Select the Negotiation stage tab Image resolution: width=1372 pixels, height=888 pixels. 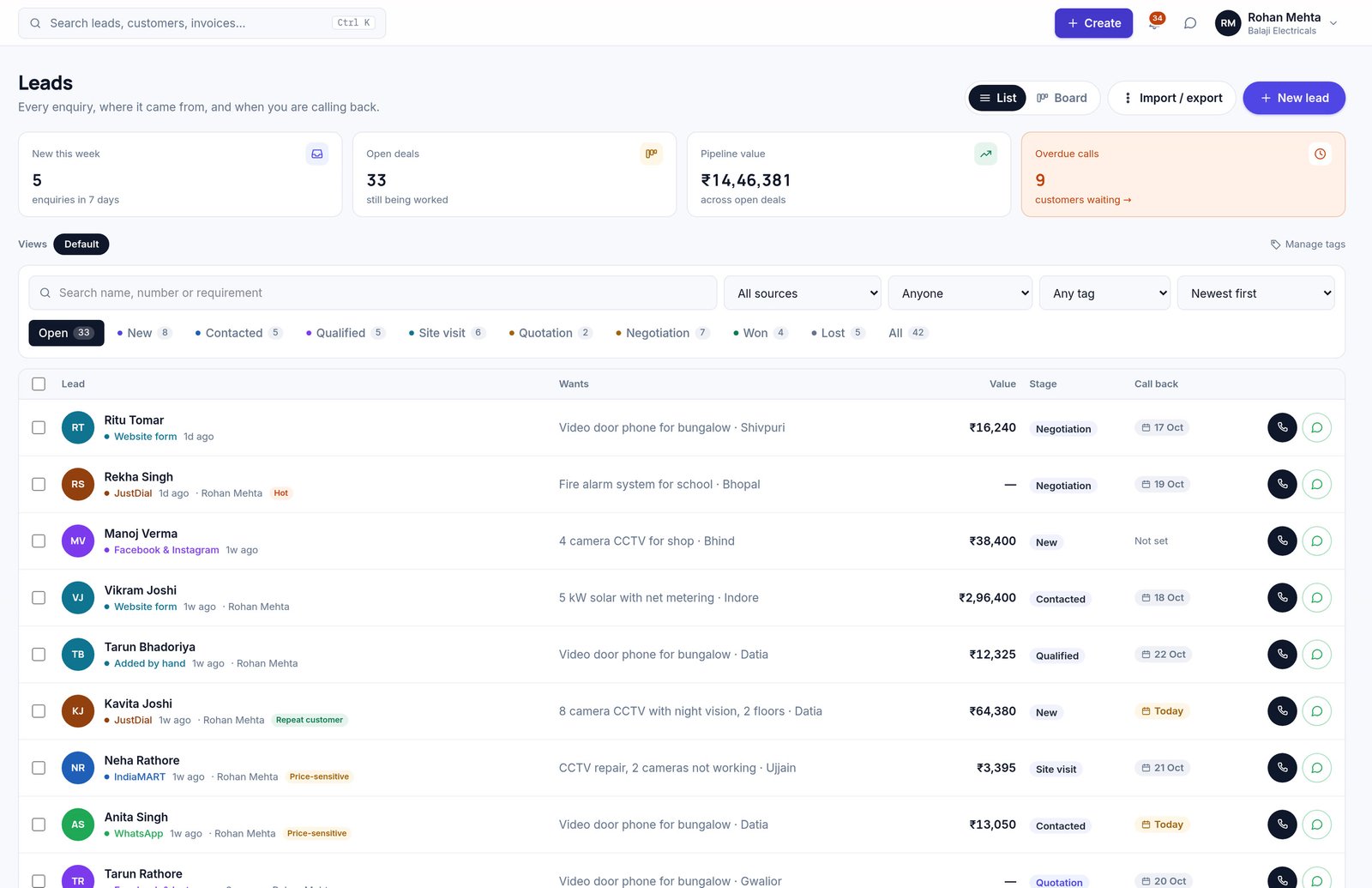[x=662, y=333]
